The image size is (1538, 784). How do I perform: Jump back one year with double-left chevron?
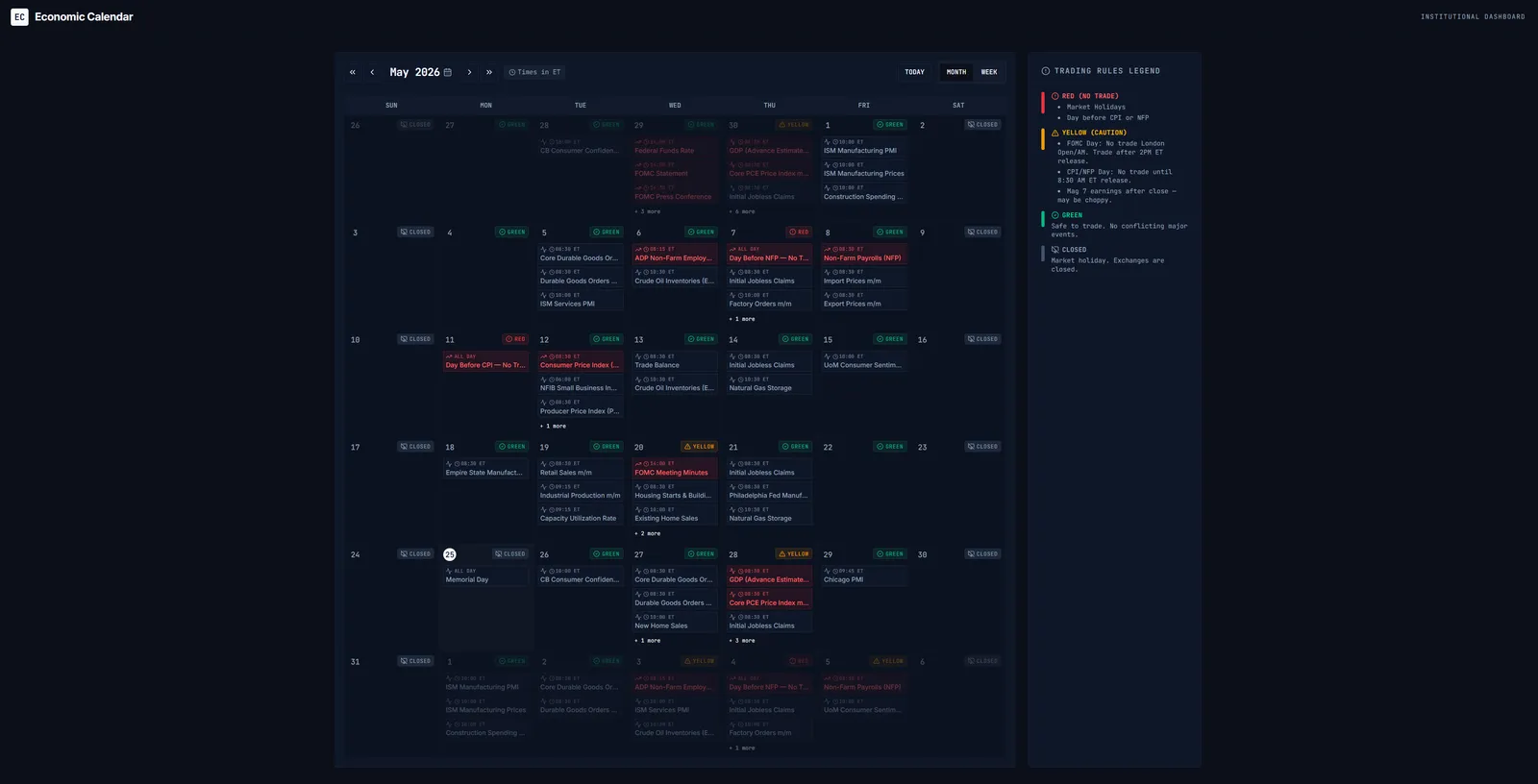pos(353,72)
